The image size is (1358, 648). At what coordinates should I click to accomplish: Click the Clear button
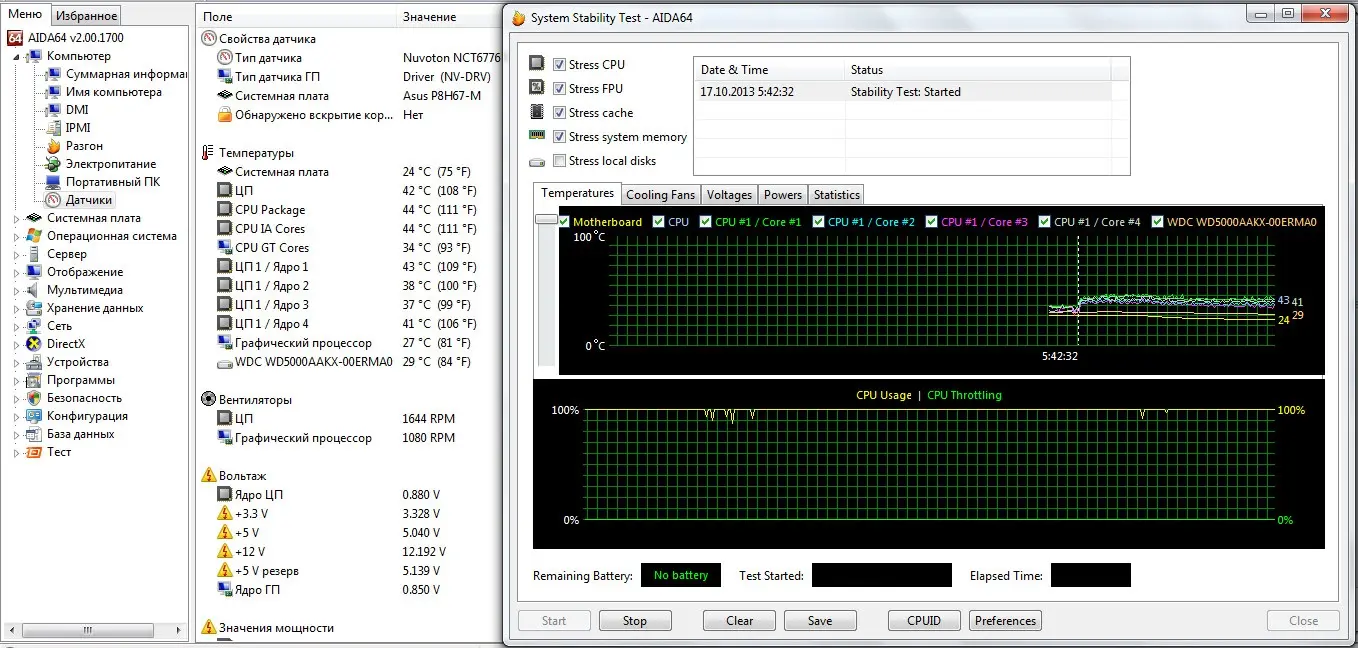click(739, 620)
